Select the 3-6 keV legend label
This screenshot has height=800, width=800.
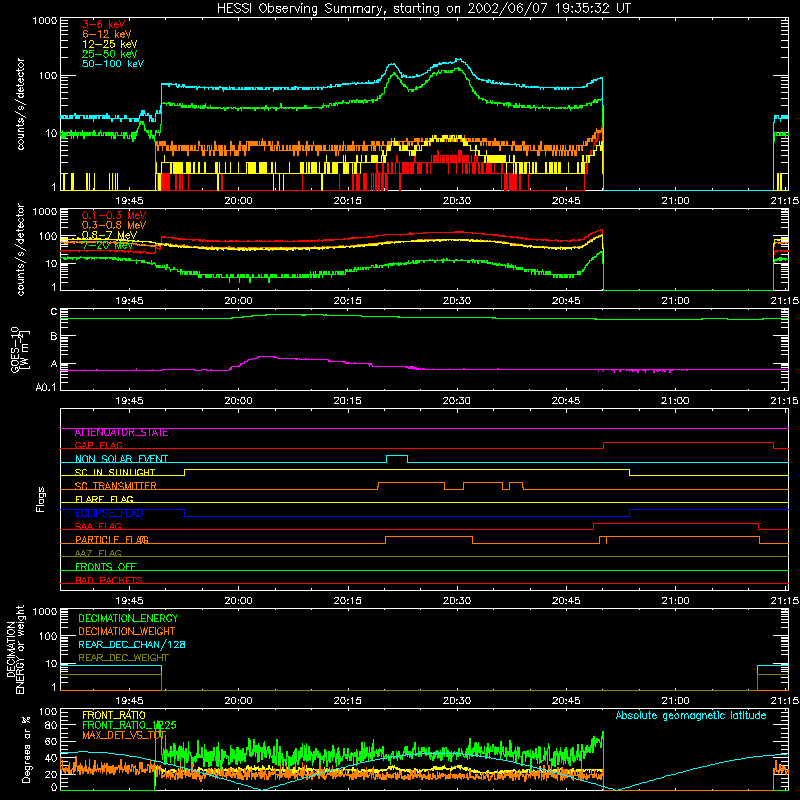coord(104,24)
